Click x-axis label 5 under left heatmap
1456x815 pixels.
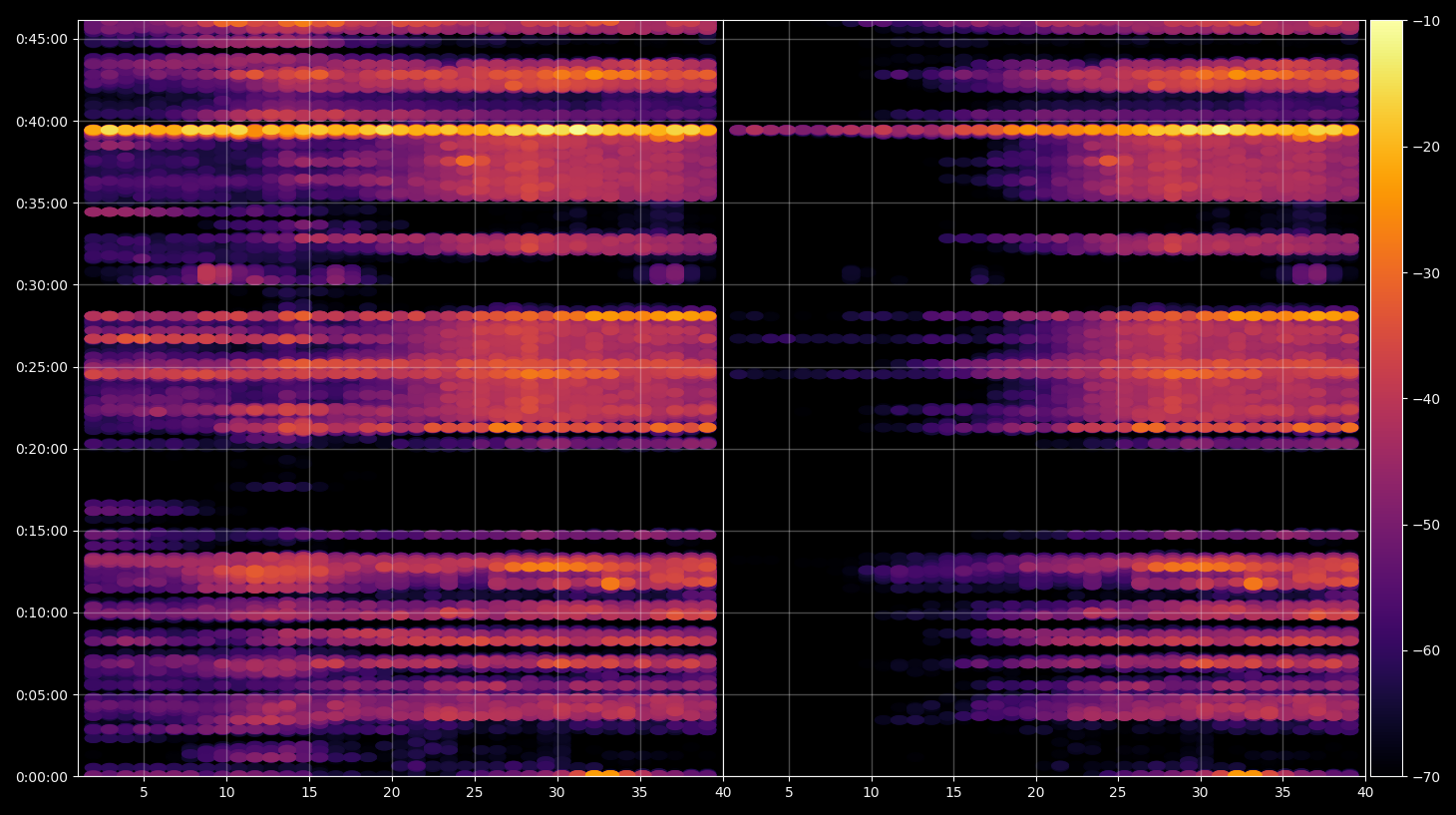pos(144,793)
